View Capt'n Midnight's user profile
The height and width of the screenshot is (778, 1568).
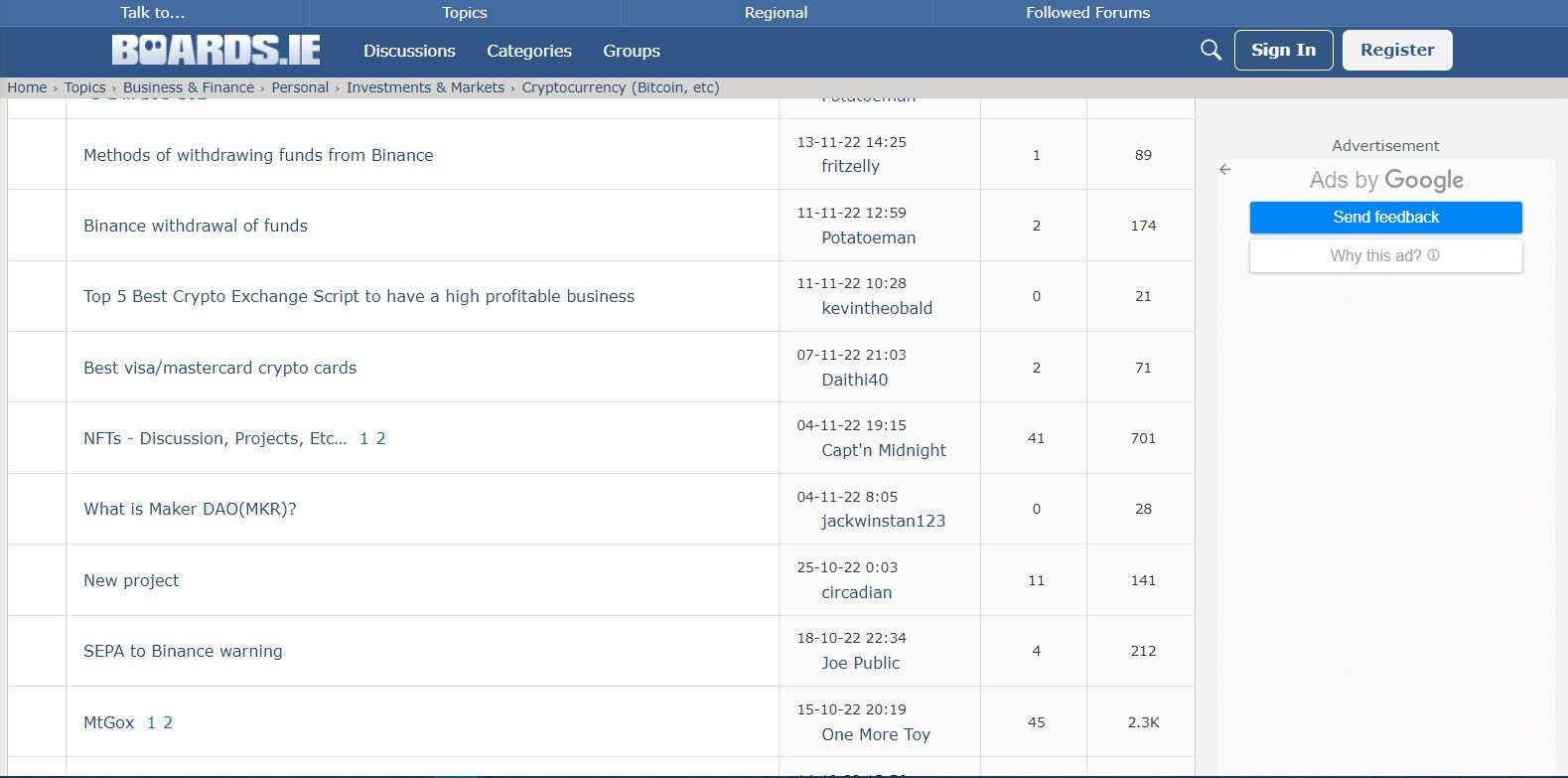[884, 450]
